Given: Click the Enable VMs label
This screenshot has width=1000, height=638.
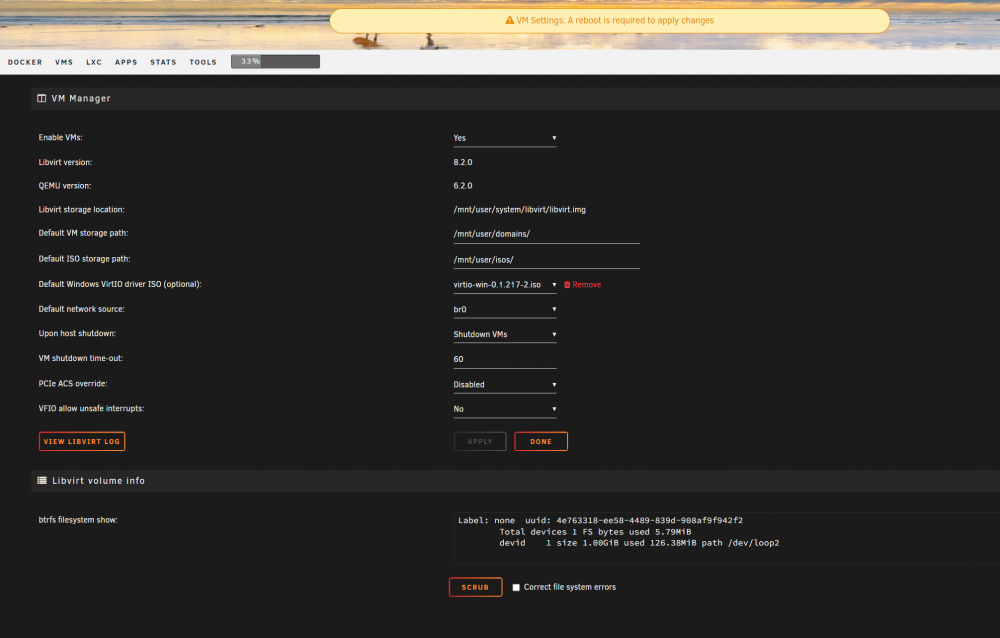Looking at the screenshot, I should 61,137.
